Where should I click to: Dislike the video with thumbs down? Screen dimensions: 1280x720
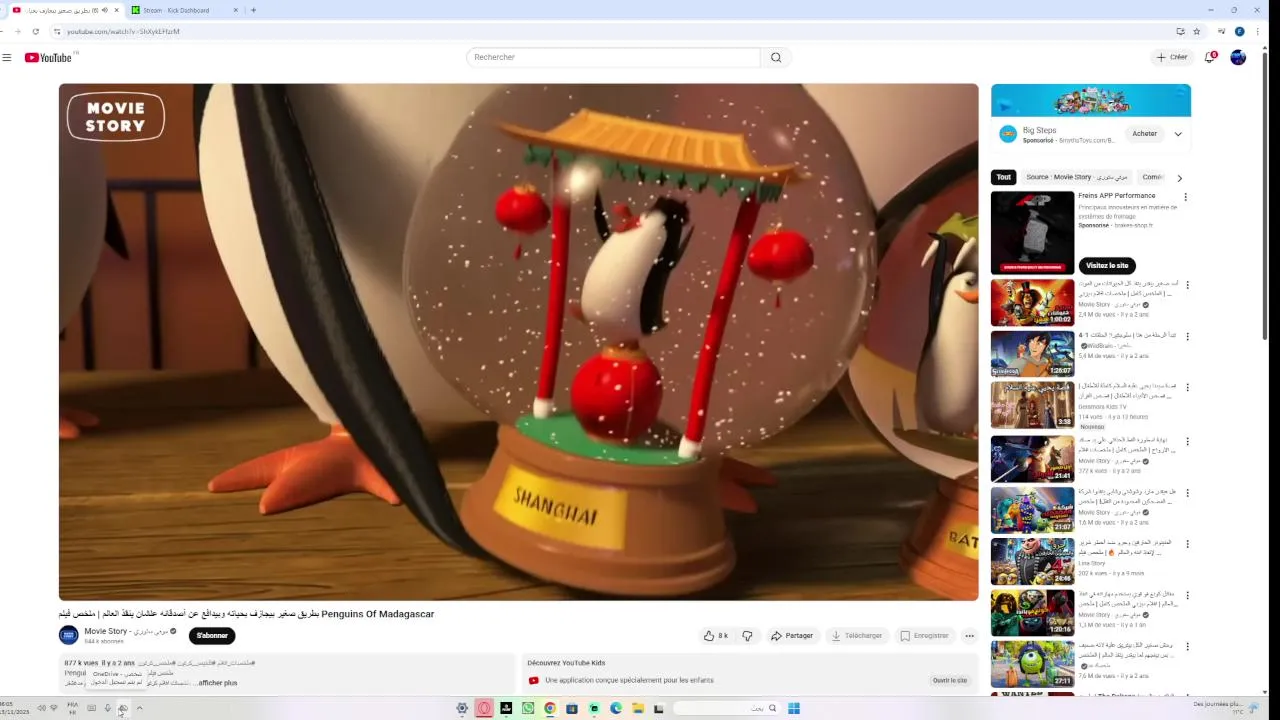pos(747,636)
